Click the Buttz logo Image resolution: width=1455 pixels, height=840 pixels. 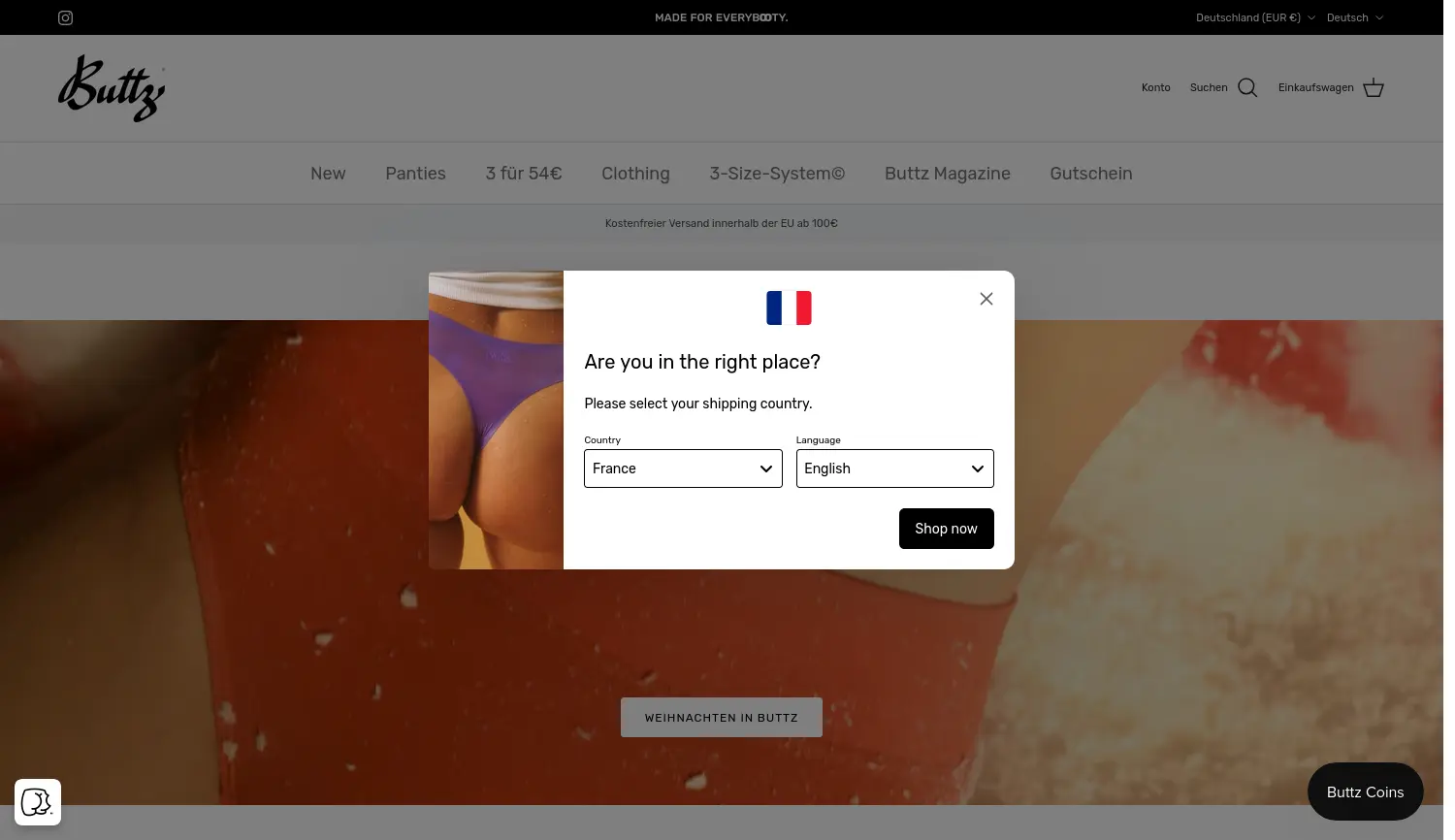point(111,87)
